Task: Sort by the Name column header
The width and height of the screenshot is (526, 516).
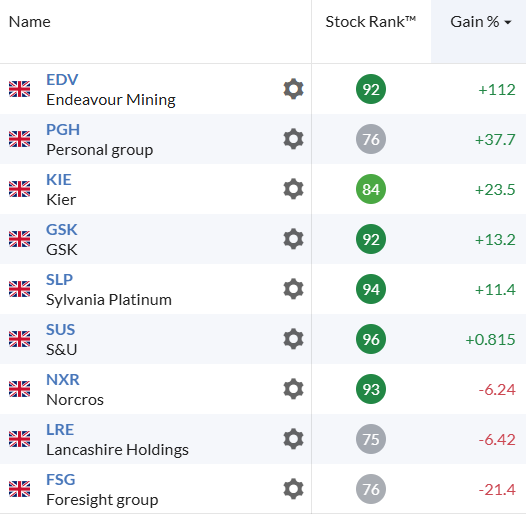Action: tap(30, 22)
